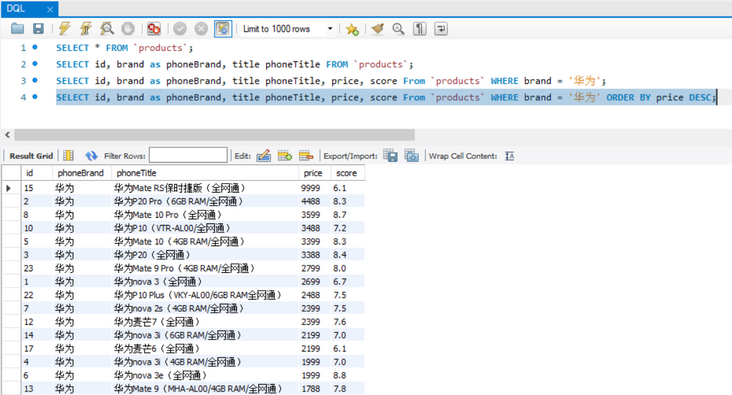
Task: Select id cell 17
Action: [x=37, y=349]
